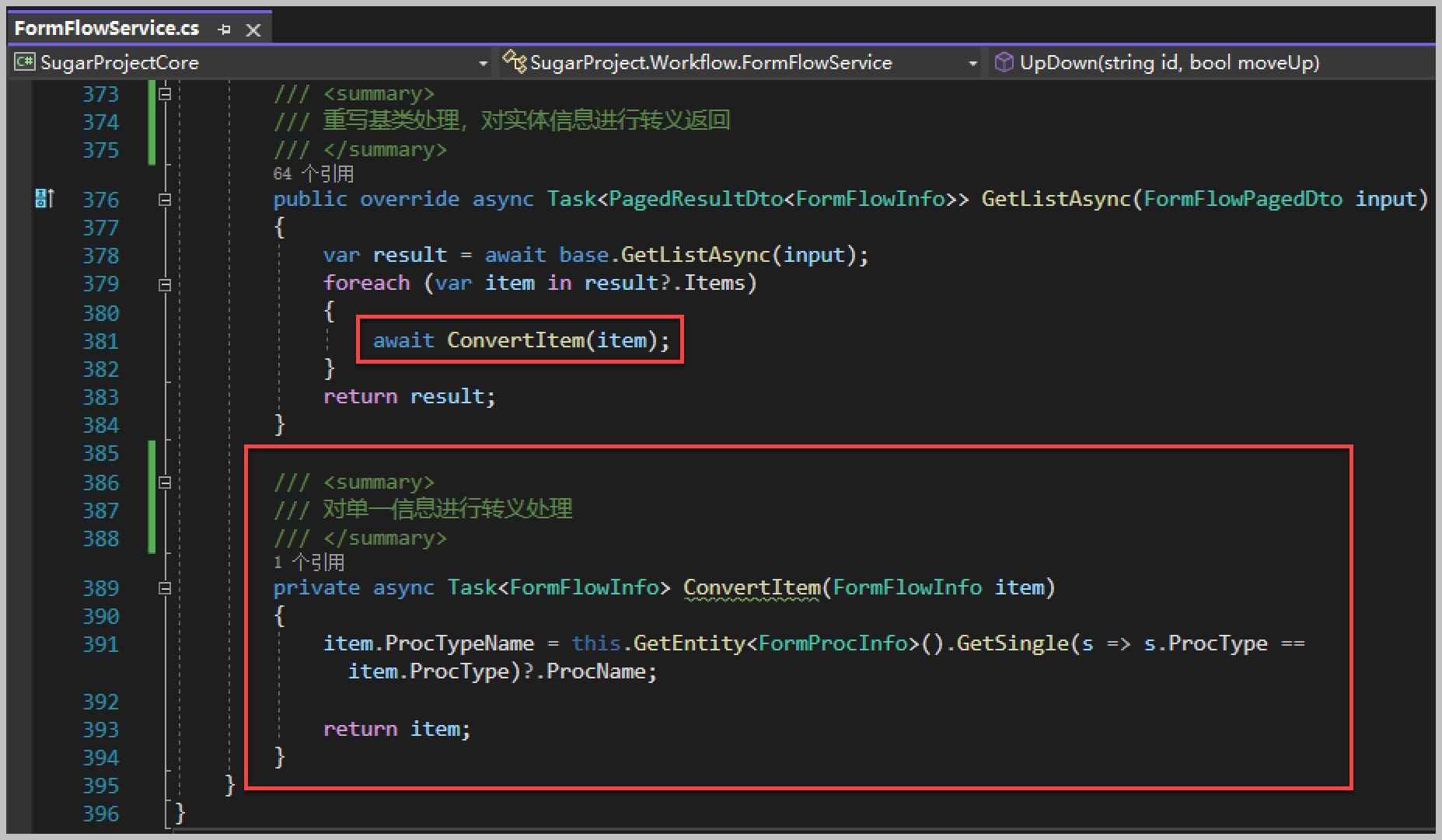The image size is (1442, 840).
Task: Open the '64 个引用' references link
Action: coord(313,173)
